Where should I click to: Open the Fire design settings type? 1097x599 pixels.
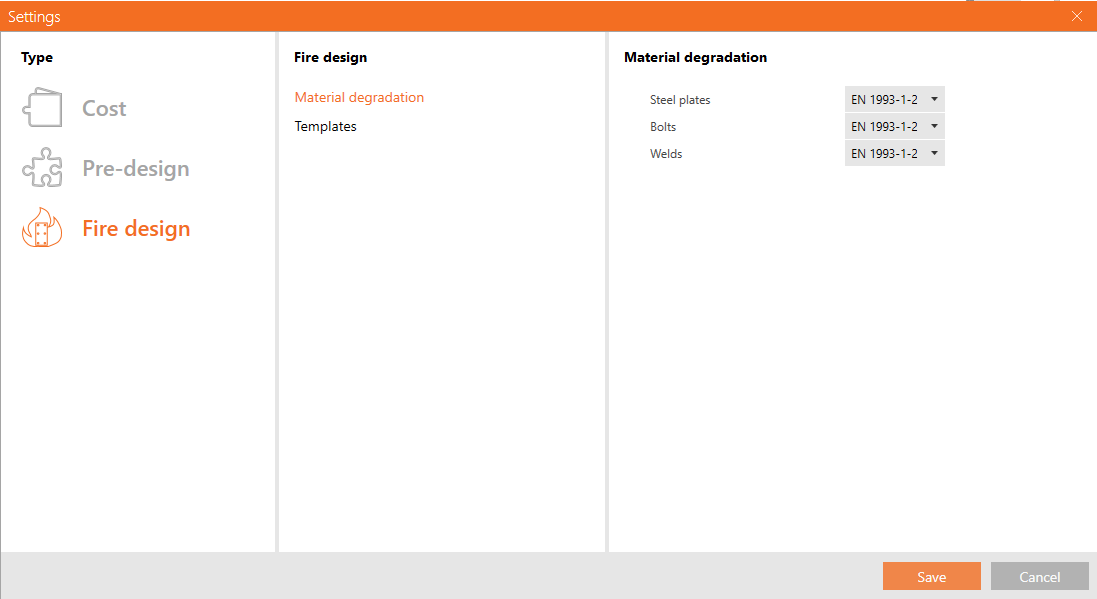(136, 229)
